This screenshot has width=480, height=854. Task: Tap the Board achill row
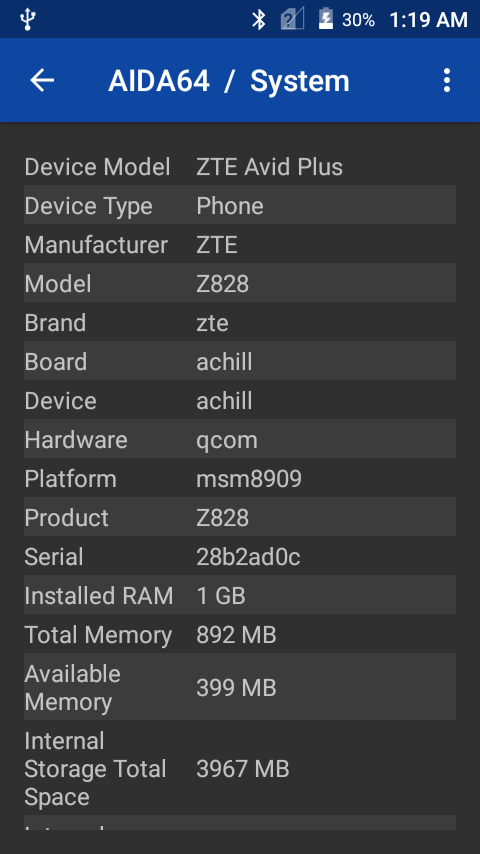point(240,361)
